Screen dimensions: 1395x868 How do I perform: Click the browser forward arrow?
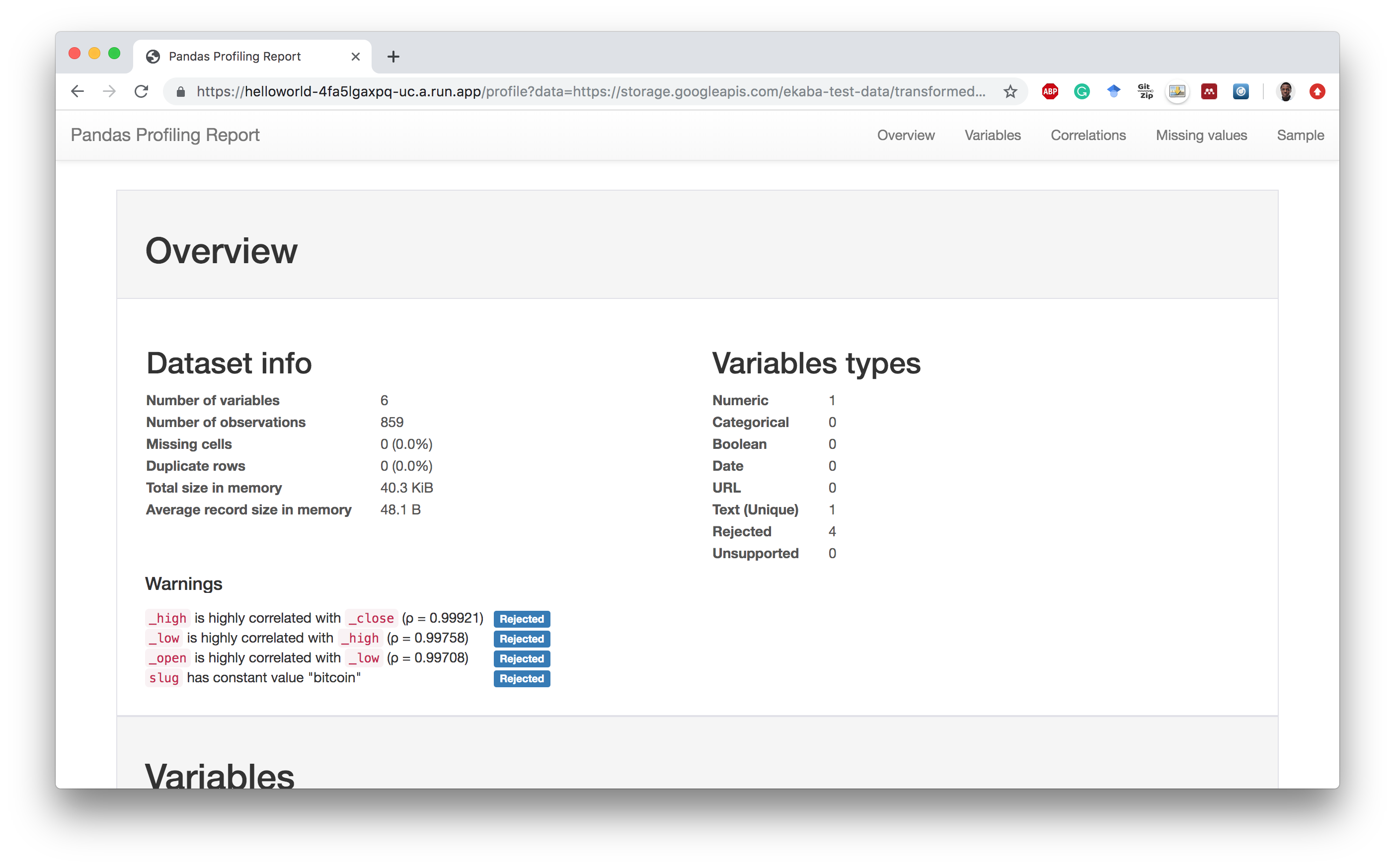tap(109, 91)
